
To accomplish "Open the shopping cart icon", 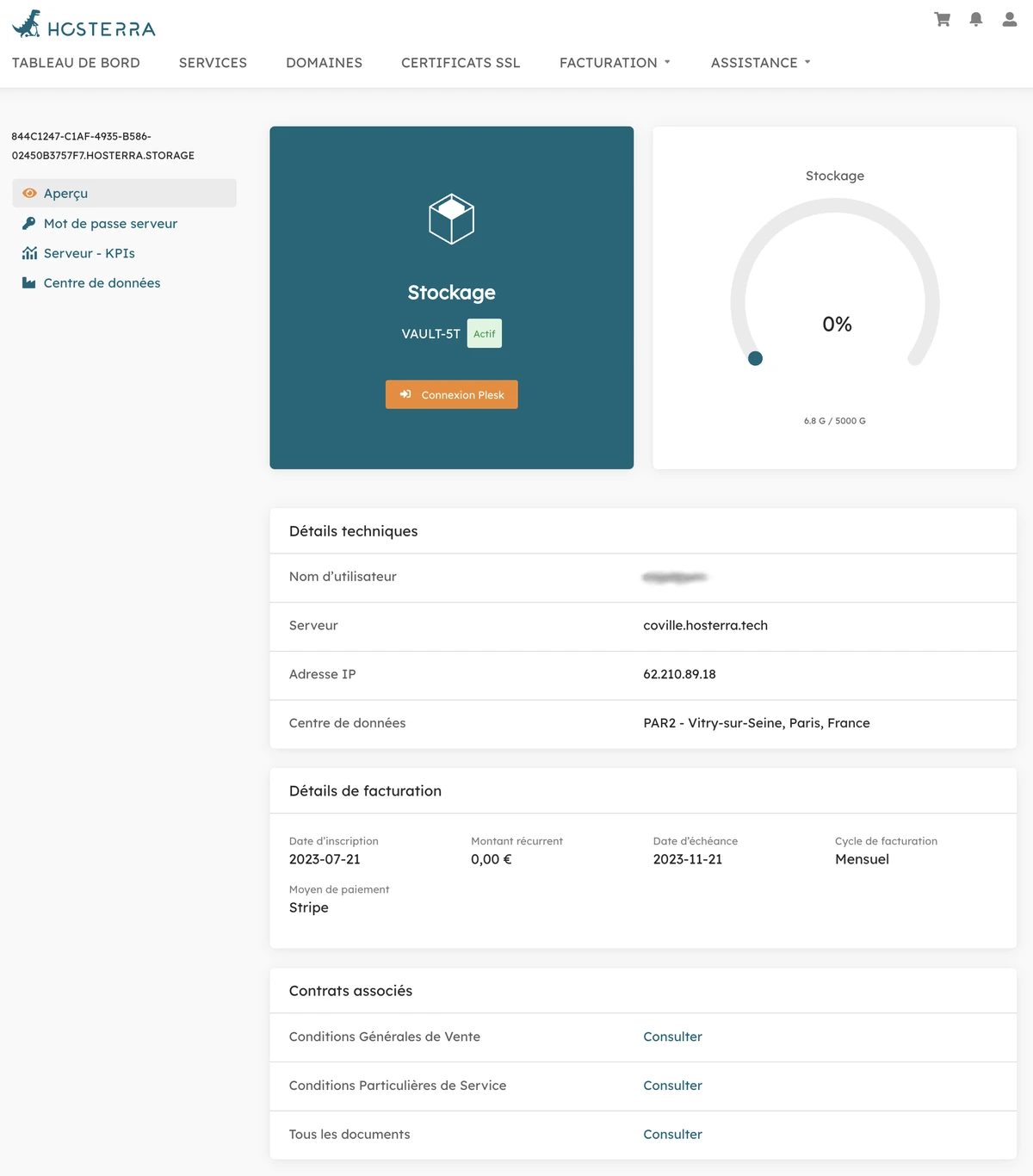I will tap(943, 19).
